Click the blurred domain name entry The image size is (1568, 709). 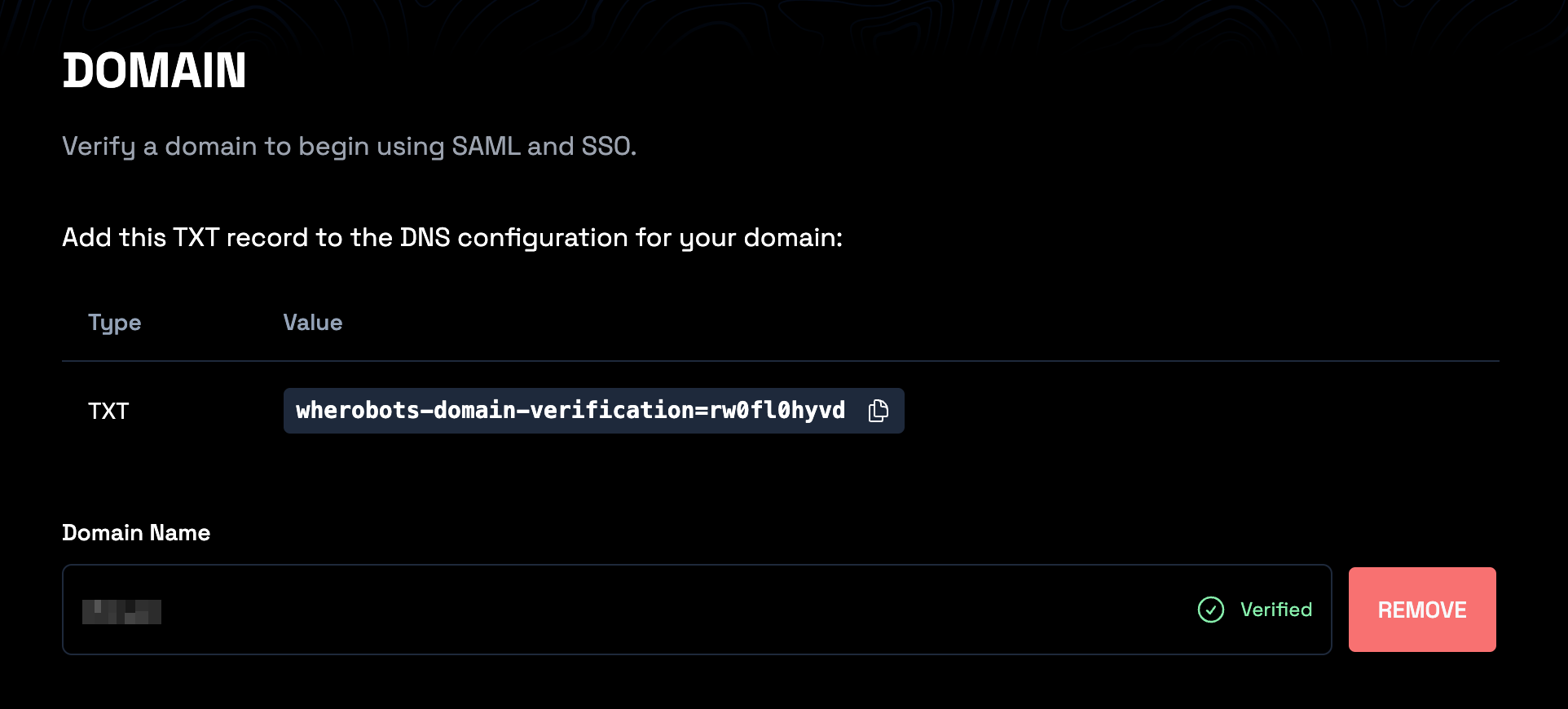[121, 611]
